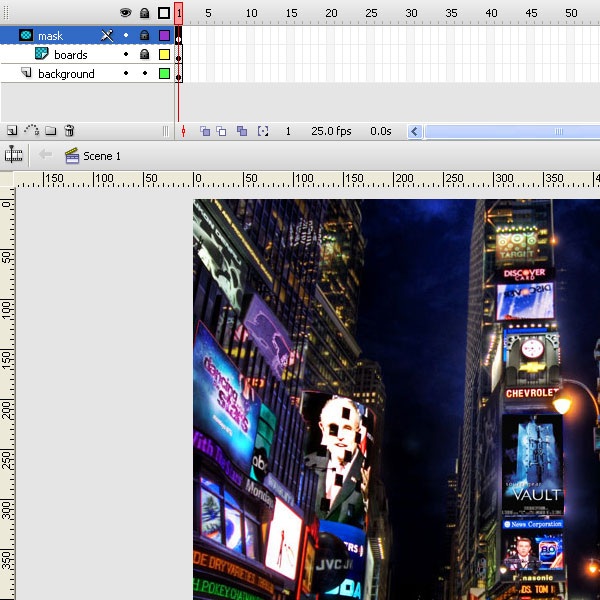Click the timeline panel drag gripper

(5, 13)
